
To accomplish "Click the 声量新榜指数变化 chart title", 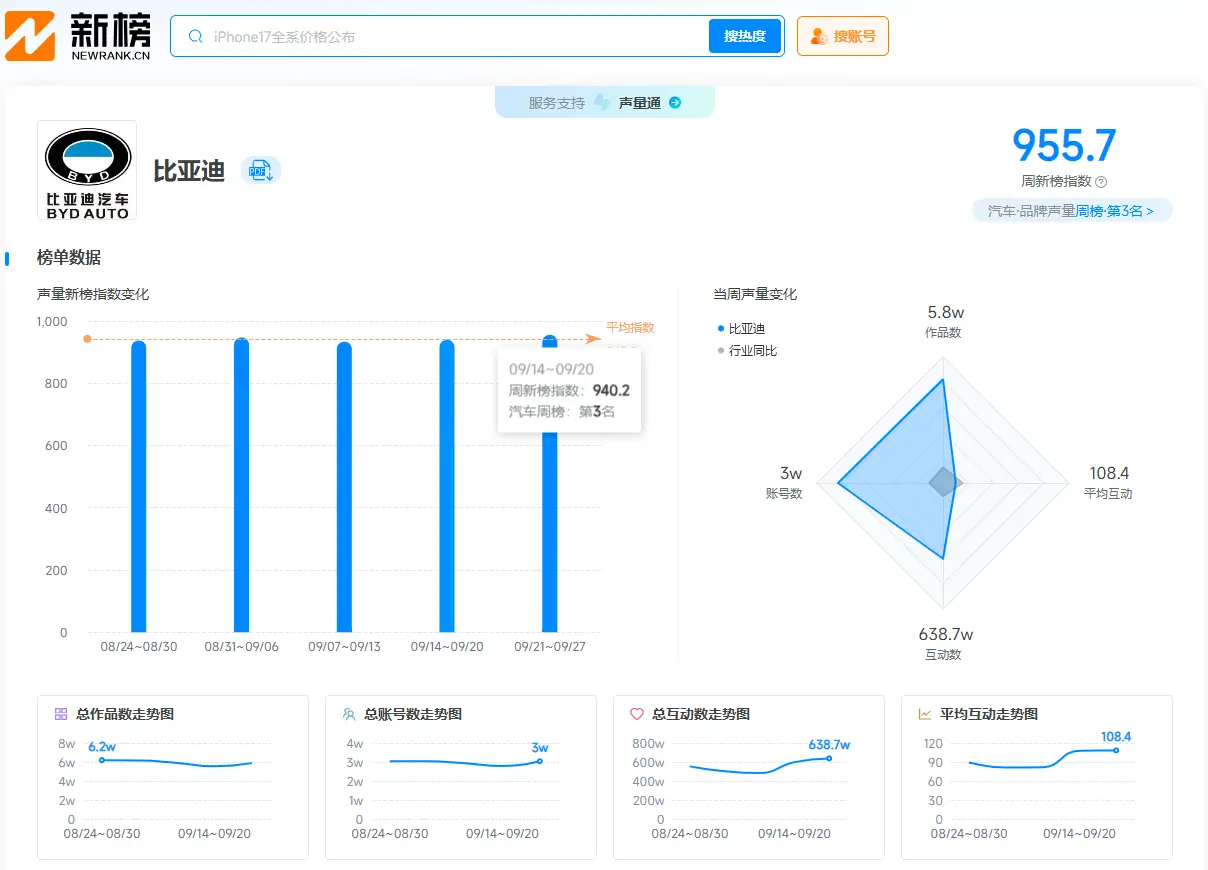I will 93,294.
